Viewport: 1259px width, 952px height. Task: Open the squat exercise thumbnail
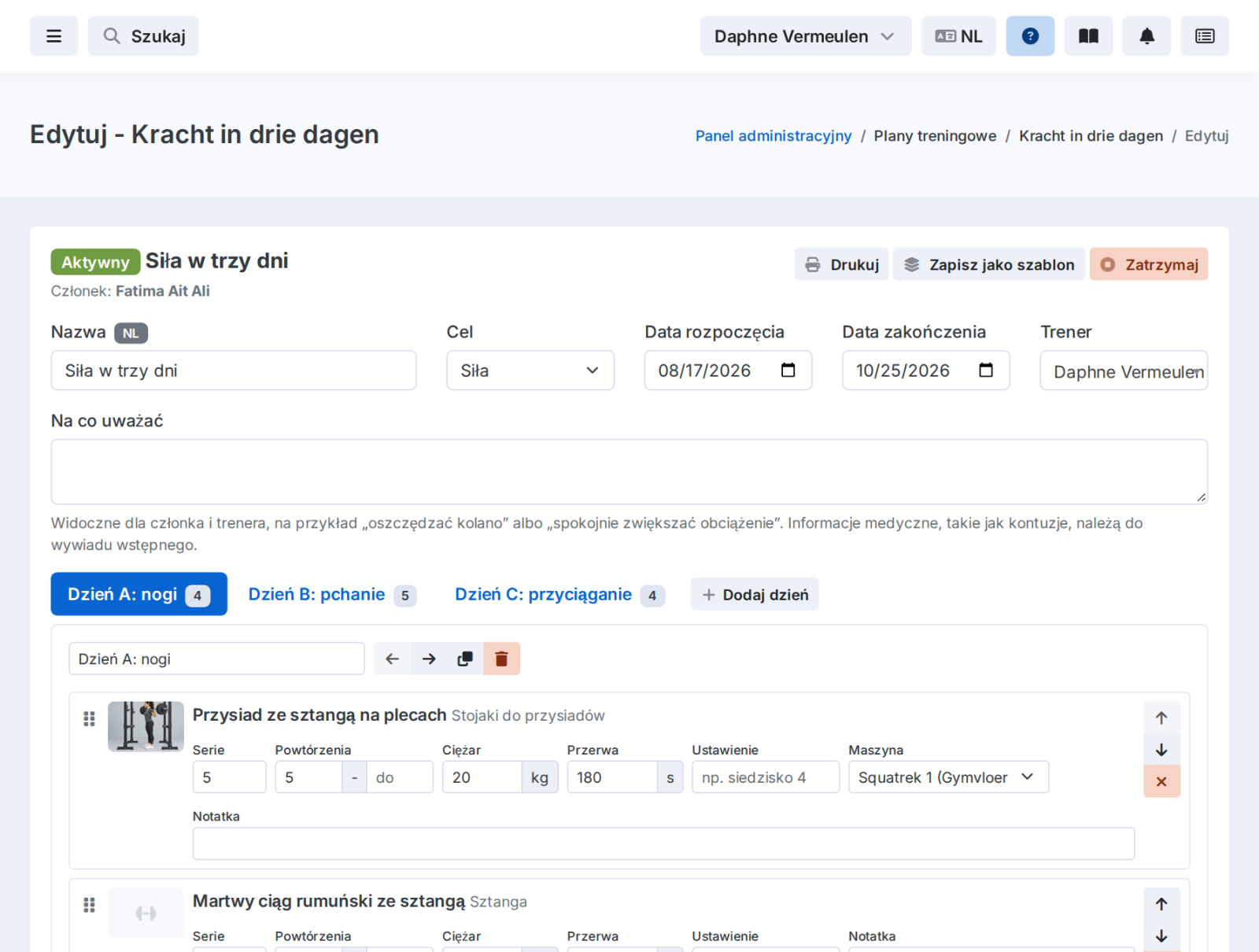click(146, 726)
